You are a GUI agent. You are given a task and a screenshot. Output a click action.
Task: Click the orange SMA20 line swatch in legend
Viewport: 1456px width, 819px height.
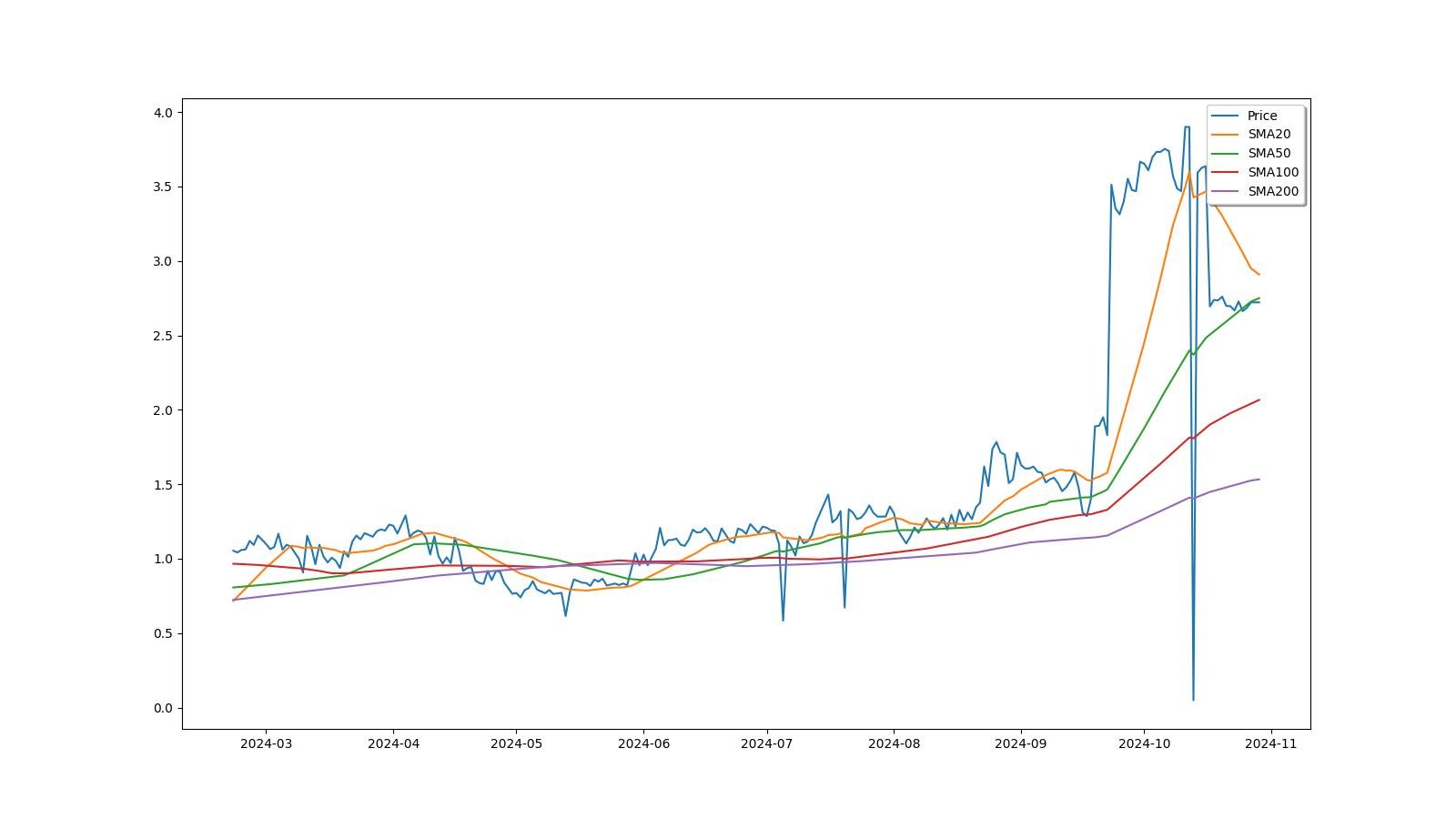(1226, 135)
